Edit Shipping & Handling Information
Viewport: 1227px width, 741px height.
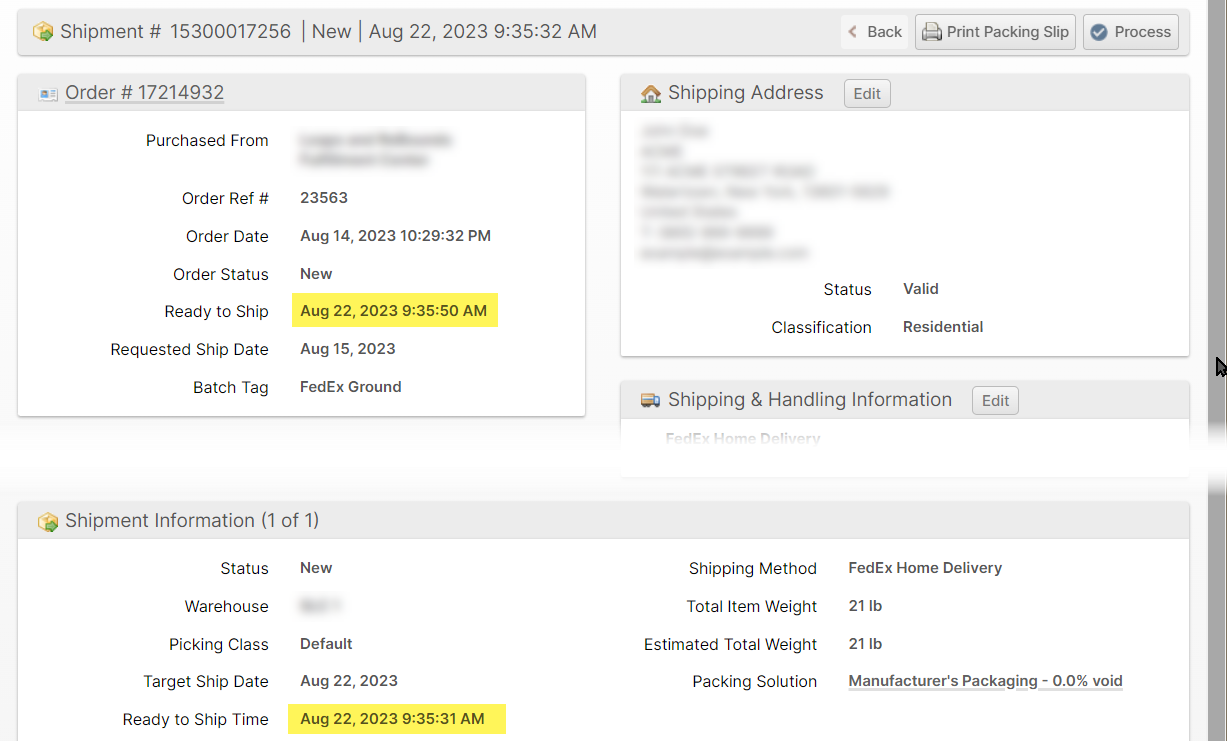[995, 401]
